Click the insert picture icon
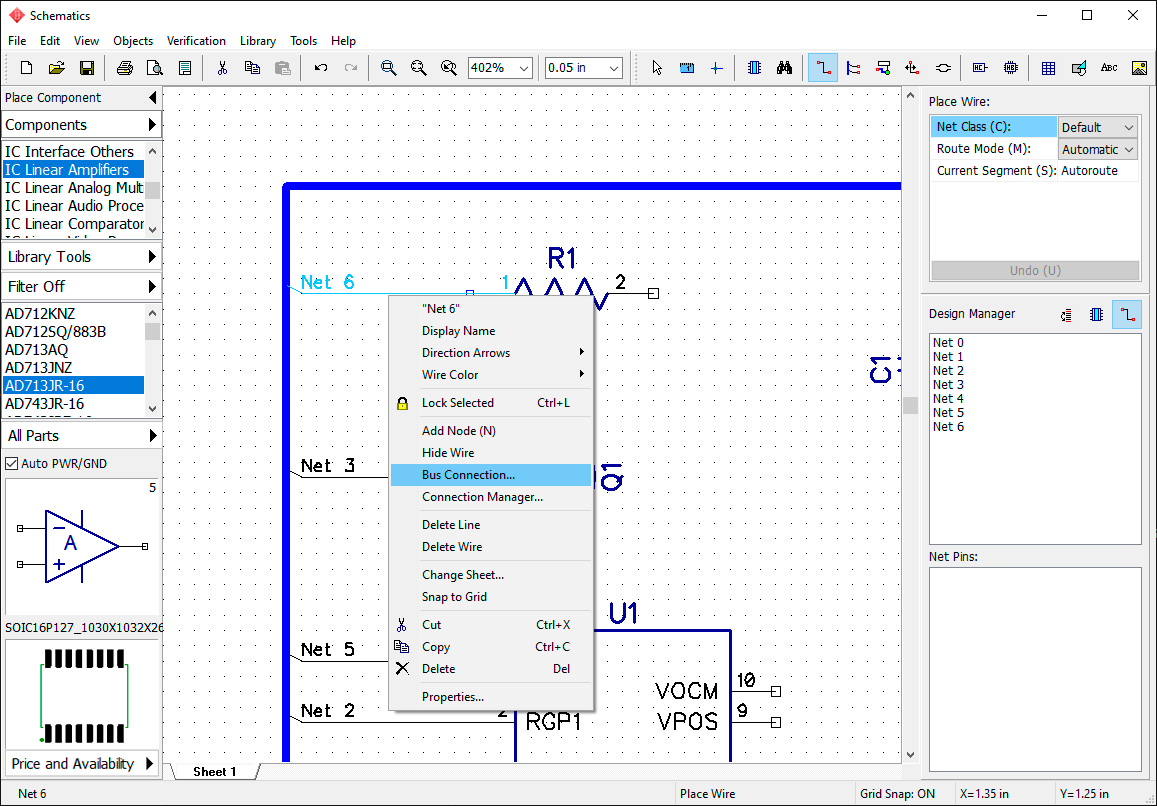The image size is (1157, 806). pyautogui.click(x=1139, y=68)
